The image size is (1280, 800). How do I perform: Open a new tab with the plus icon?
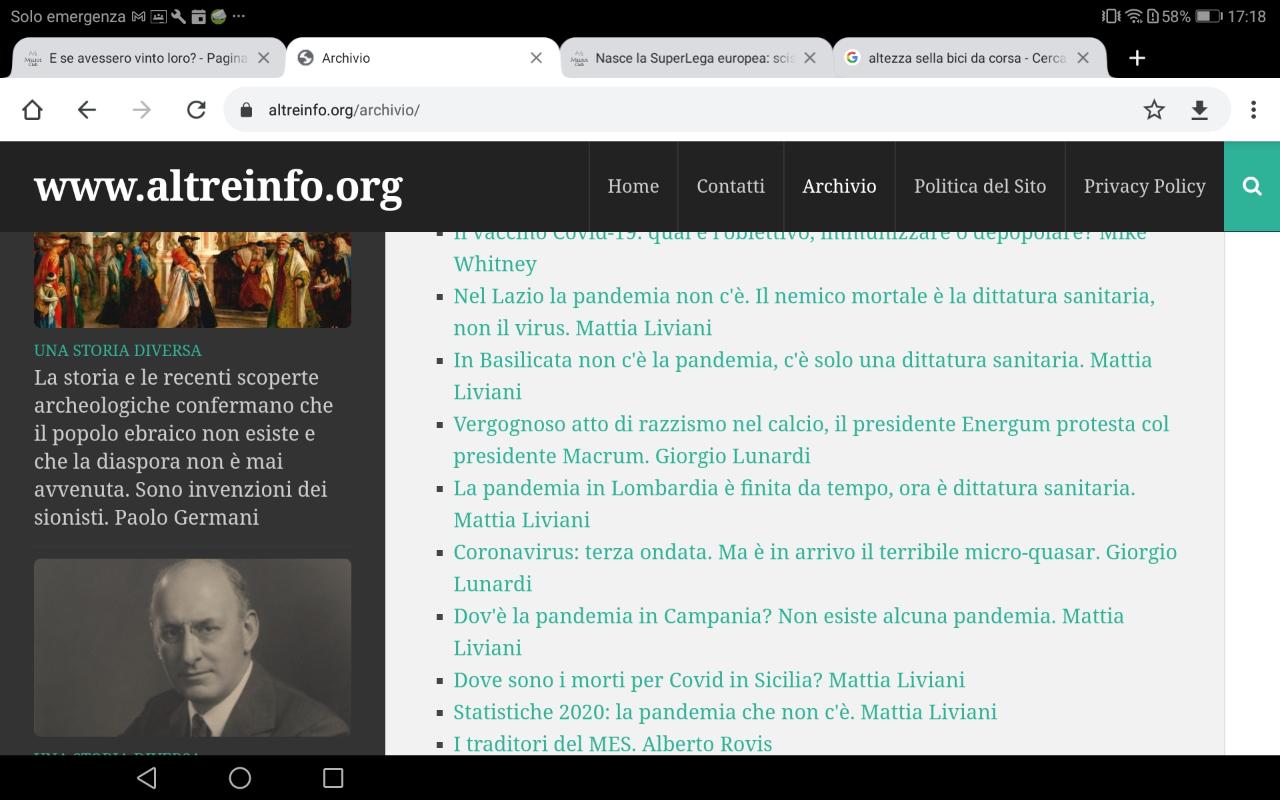pyautogui.click(x=1137, y=58)
